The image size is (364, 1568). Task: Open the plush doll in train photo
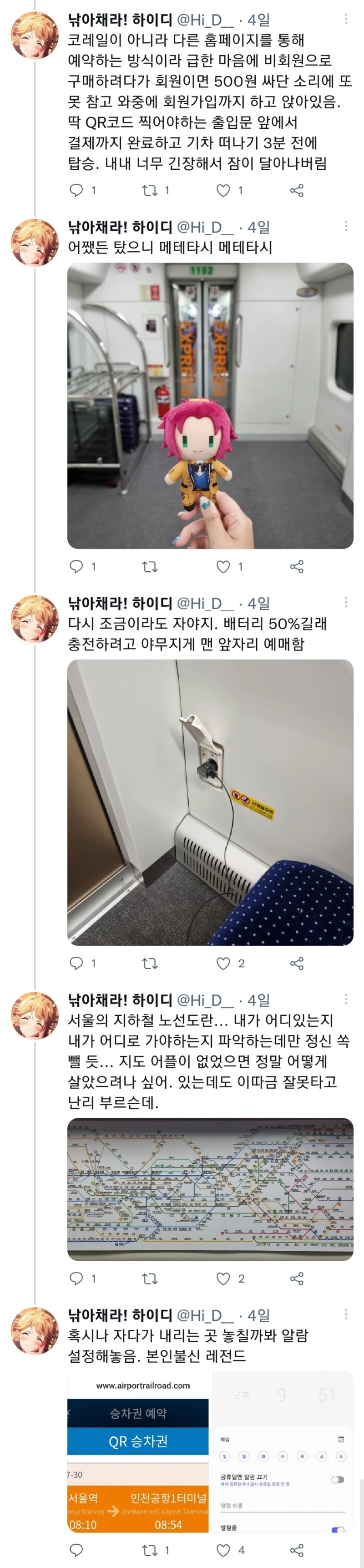(210, 406)
